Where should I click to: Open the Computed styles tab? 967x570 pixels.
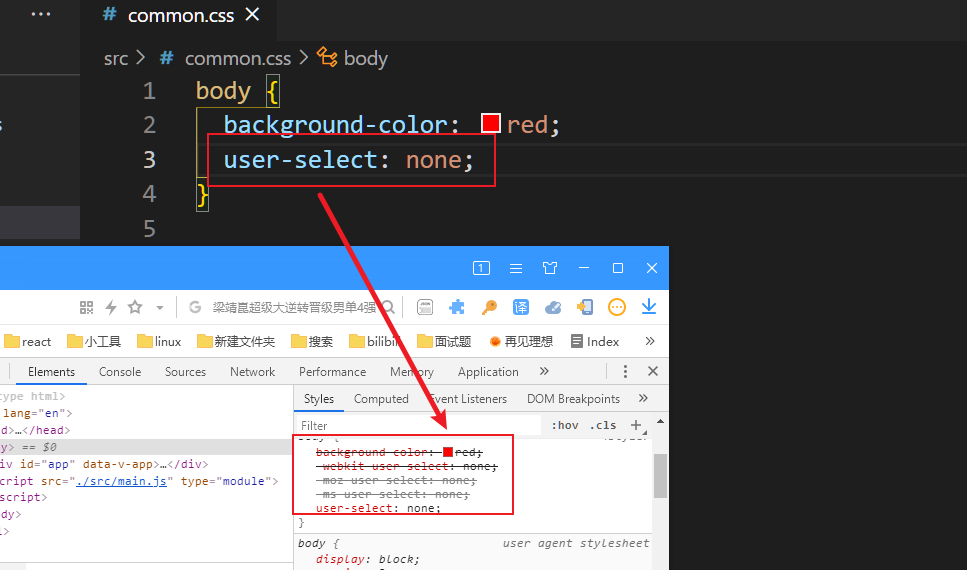coord(381,399)
